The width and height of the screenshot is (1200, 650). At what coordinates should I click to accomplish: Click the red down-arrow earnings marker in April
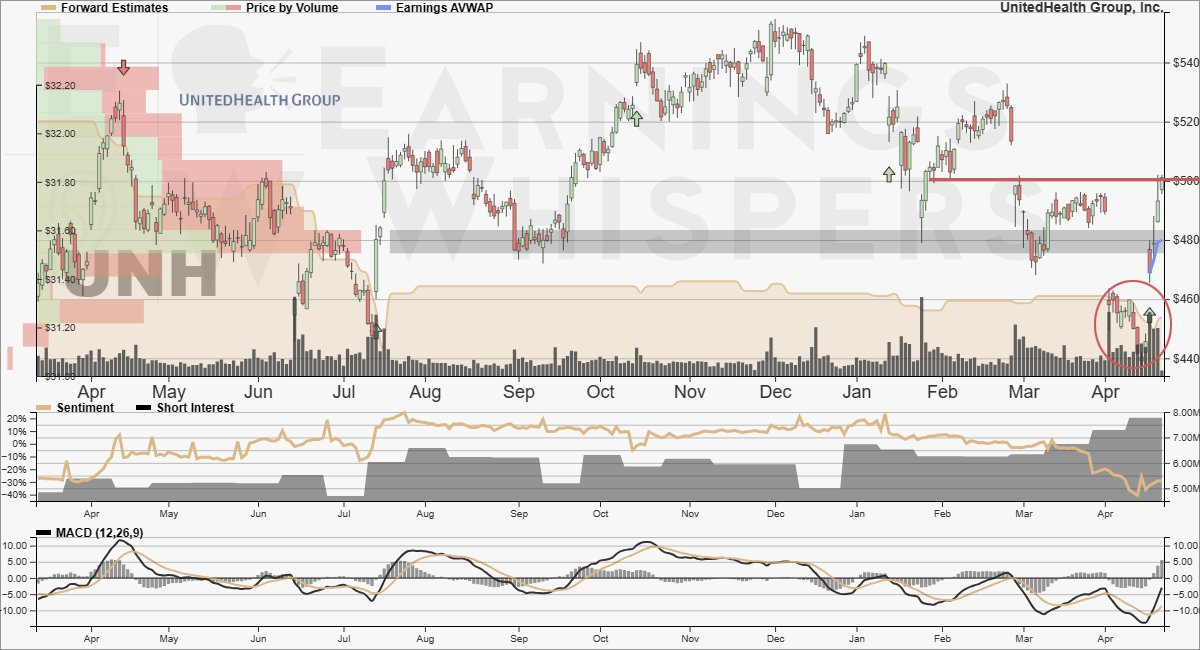pos(123,67)
